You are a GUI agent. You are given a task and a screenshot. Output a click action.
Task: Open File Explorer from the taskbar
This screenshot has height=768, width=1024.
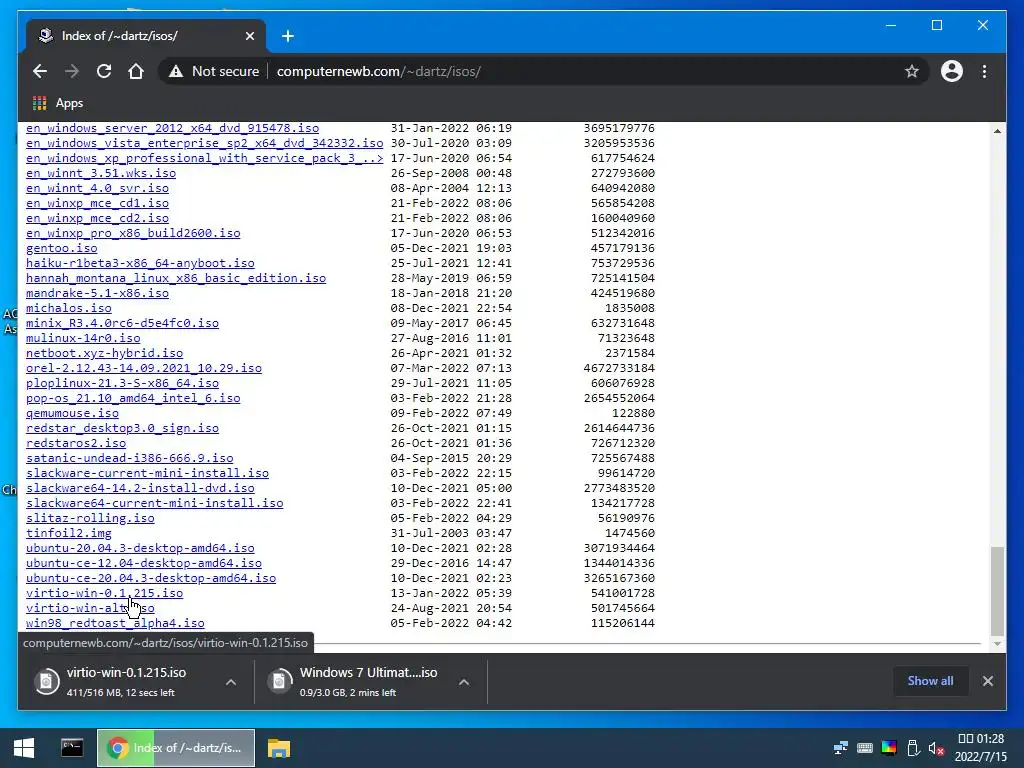pyautogui.click(x=278, y=748)
